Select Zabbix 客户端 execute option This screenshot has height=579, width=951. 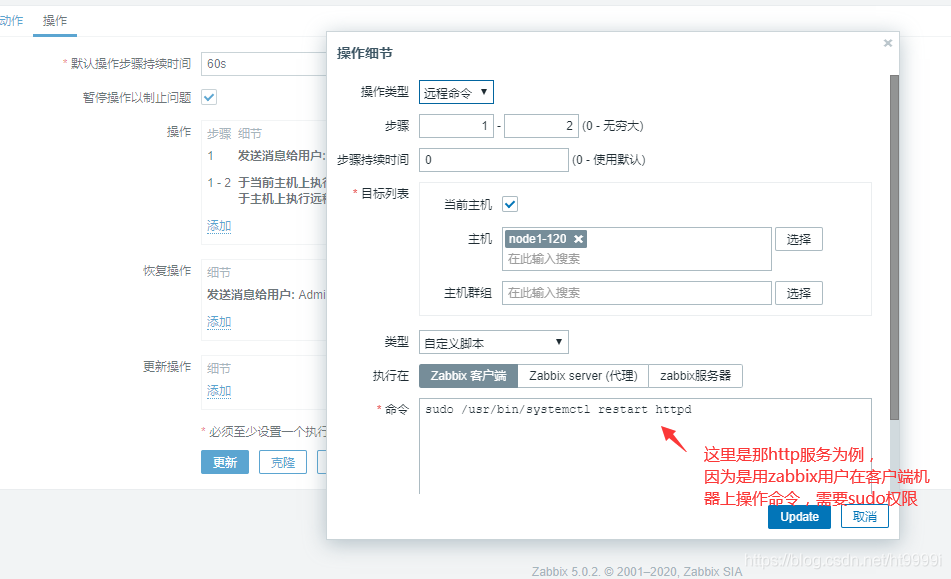coord(468,376)
